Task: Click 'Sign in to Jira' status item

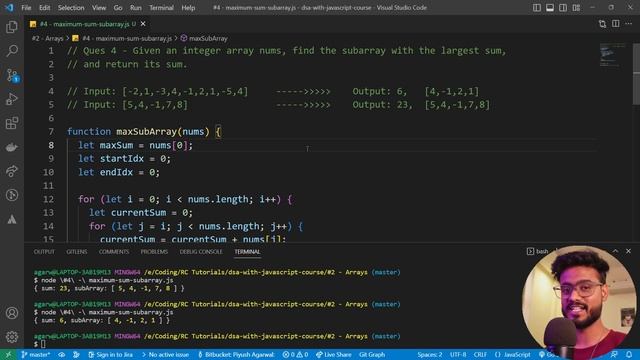Action: [111, 355]
